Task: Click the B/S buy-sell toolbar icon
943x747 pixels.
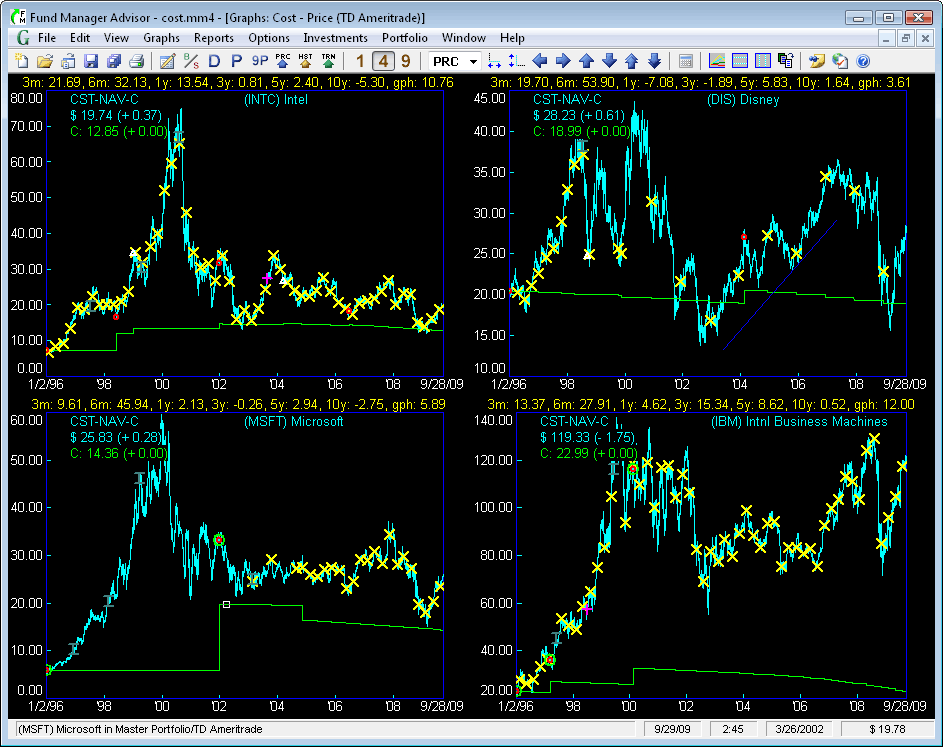Action: [x=191, y=61]
